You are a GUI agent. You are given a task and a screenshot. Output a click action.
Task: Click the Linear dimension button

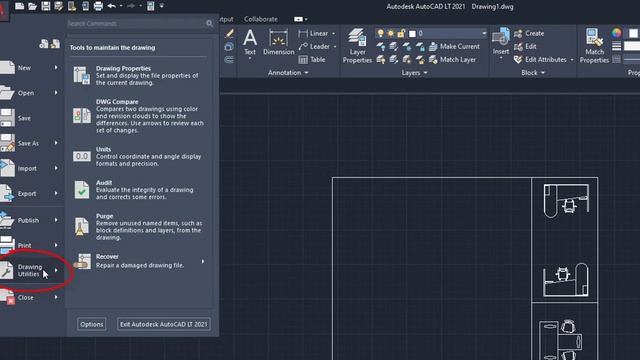(x=313, y=33)
